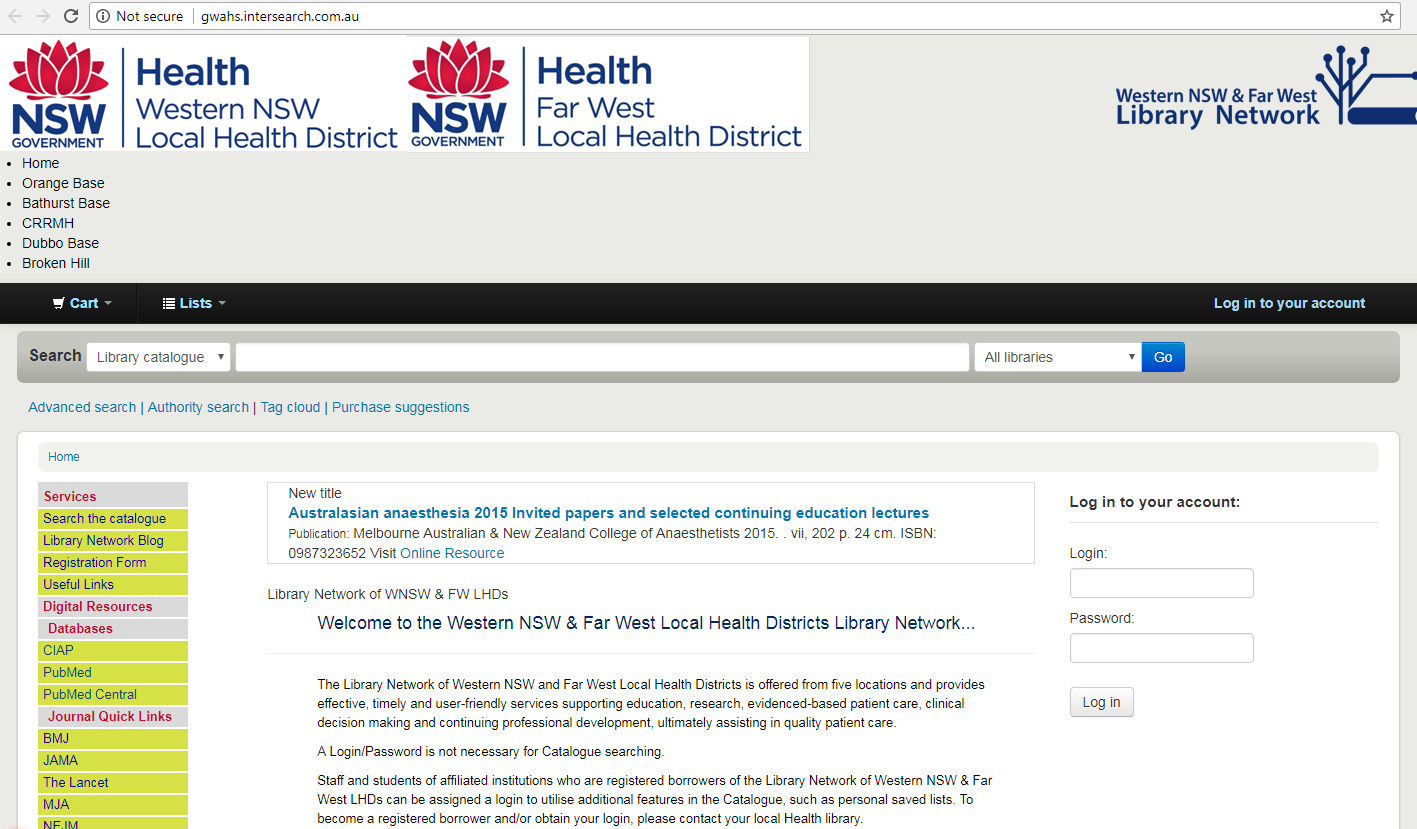
Task: Open the Home item in top list
Action: (x=40, y=163)
